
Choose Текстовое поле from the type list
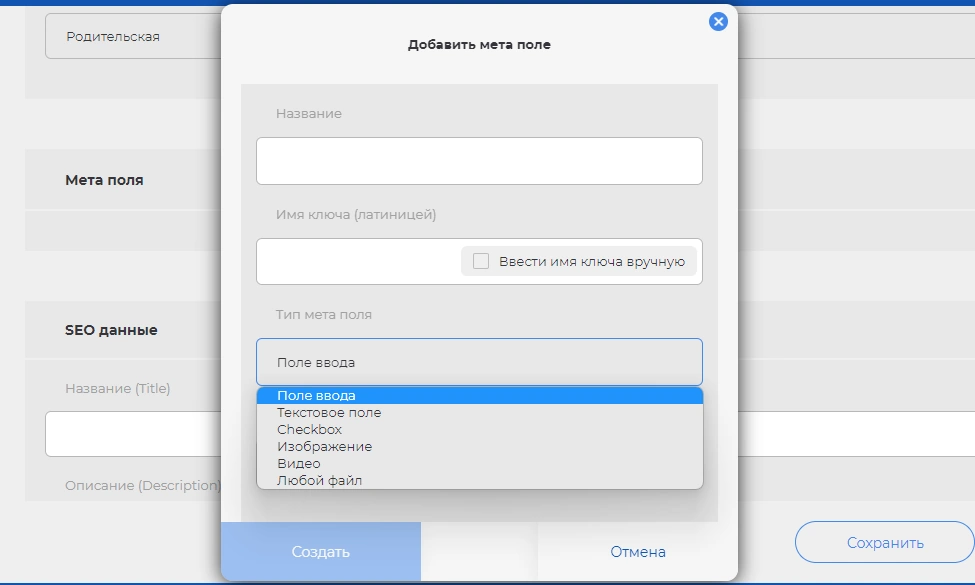tap(329, 413)
